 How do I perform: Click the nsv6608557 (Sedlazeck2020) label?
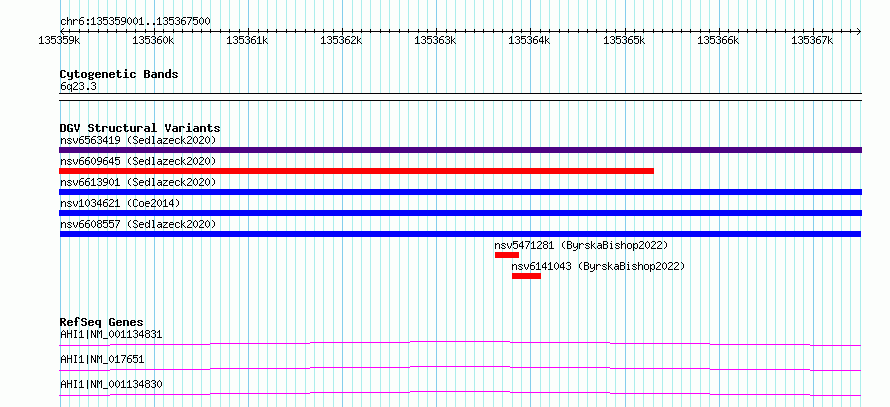(x=138, y=224)
